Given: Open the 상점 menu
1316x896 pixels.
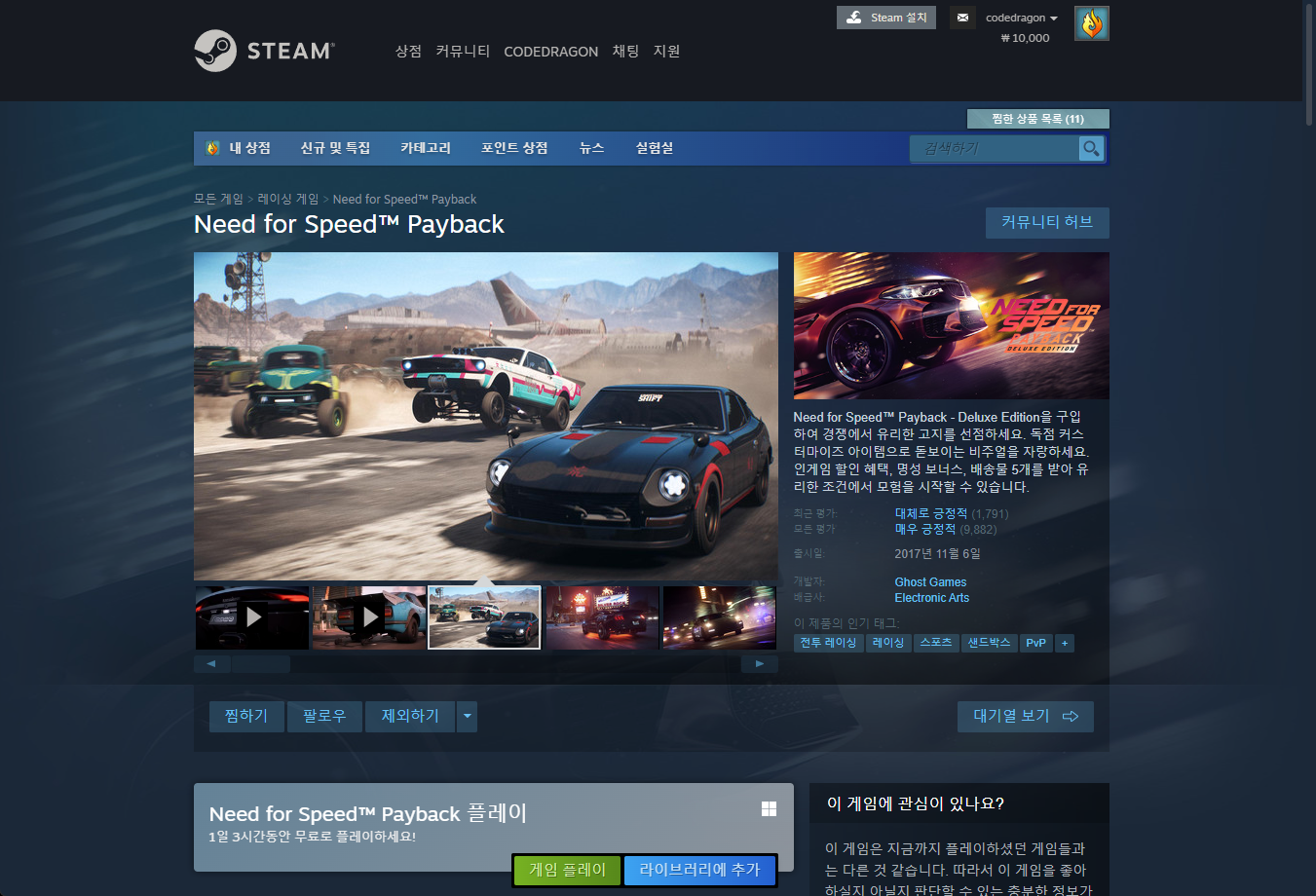Looking at the screenshot, I should click(408, 51).
